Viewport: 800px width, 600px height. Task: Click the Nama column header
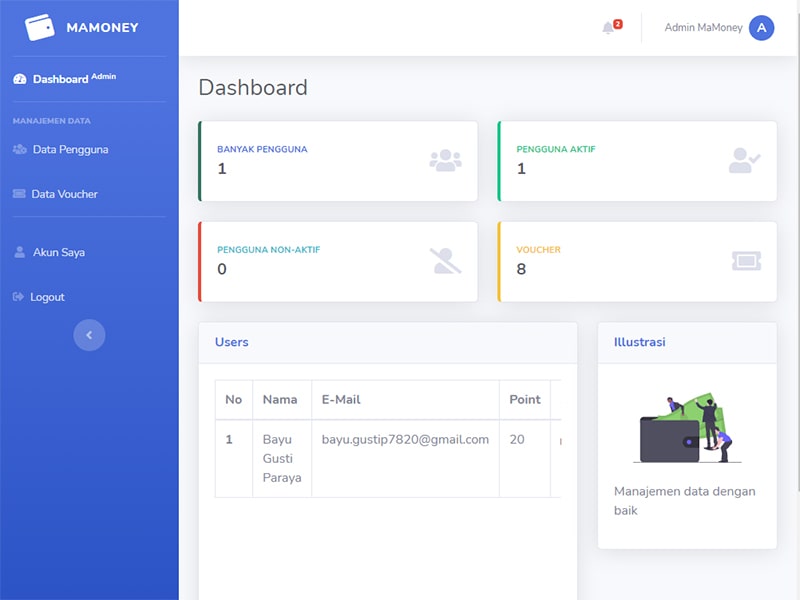coord(280,399)
